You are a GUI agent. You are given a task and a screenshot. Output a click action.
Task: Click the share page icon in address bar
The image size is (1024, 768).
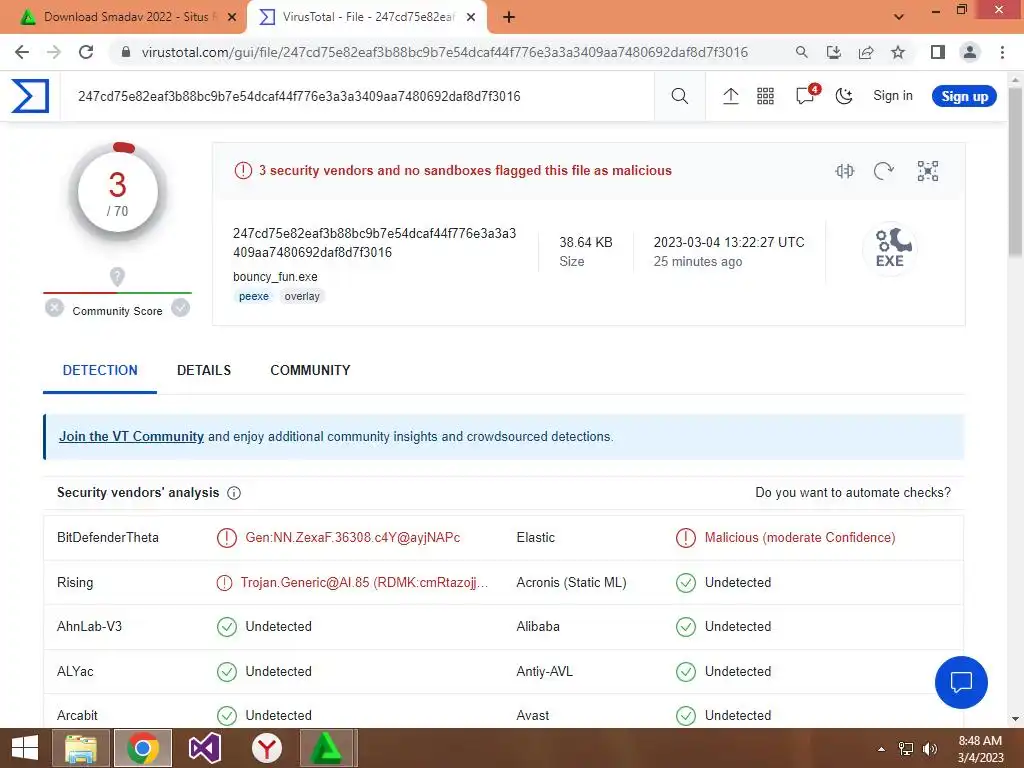(866, 52)
